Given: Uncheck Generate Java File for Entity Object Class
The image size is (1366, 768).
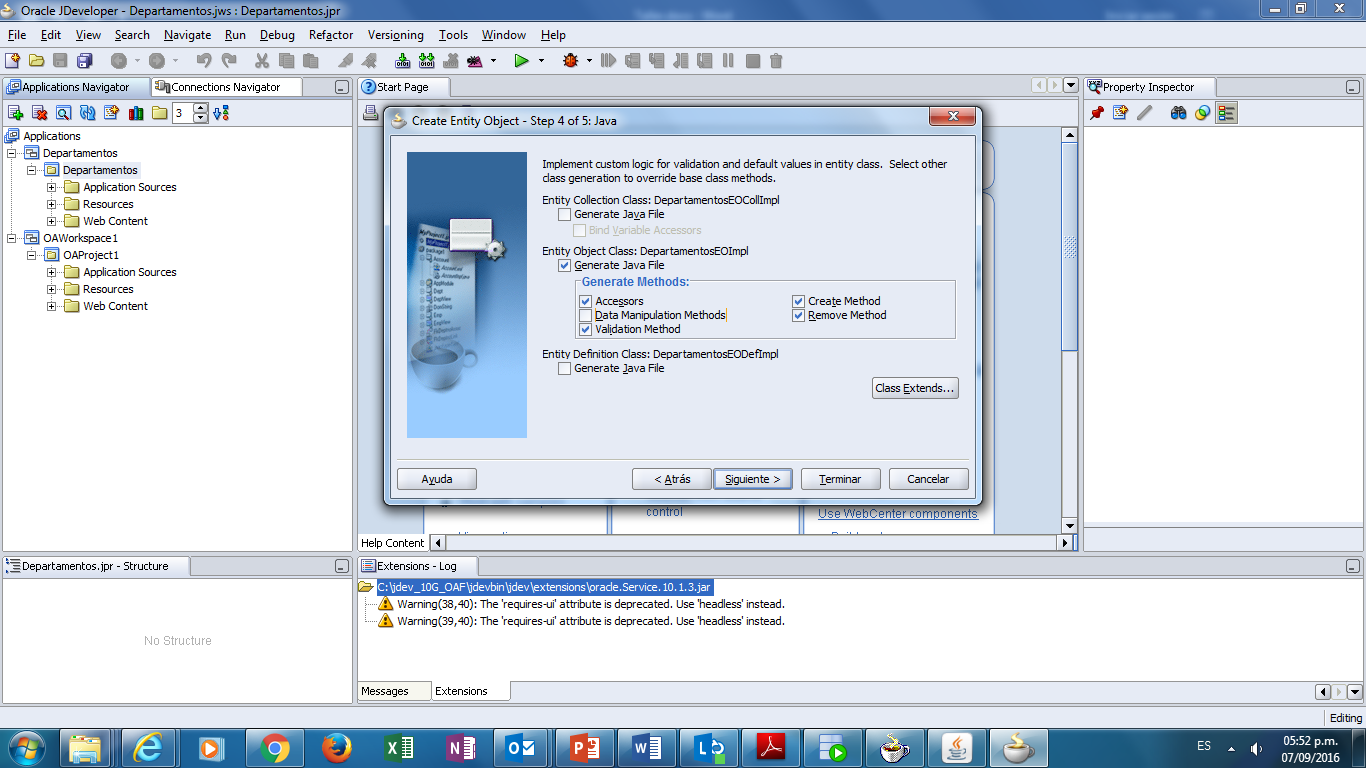Looking at the screenshot, I should [565, 265].
